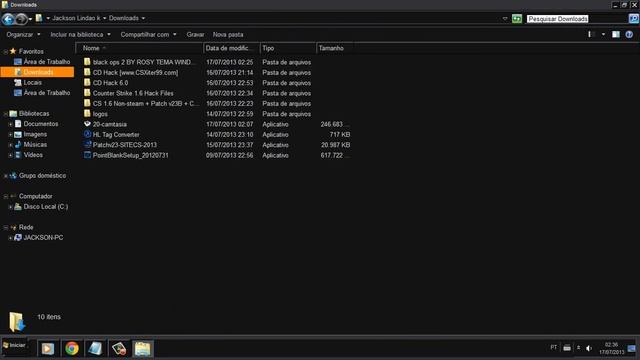
Task: Select CD Hack [www.CSXiter99.com] folder icon
Action: pyautogui.click(x=87, y=72)
